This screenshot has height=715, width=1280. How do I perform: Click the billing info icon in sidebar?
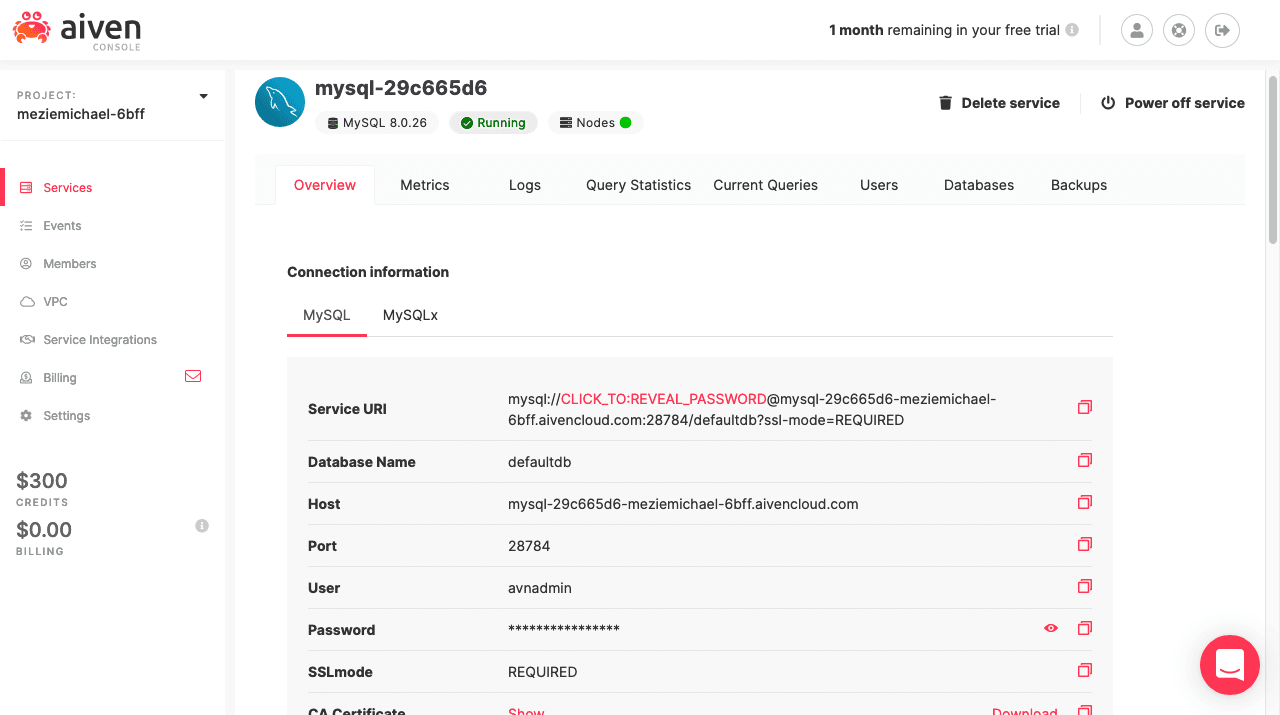[202, 526]
